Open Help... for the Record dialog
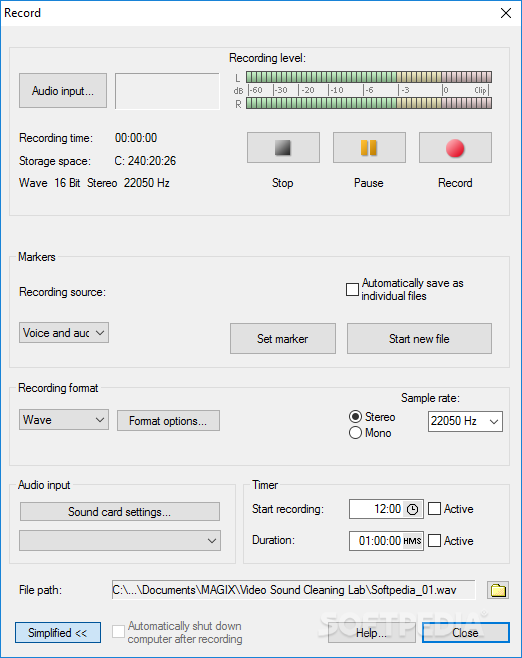 click(371, 633)
